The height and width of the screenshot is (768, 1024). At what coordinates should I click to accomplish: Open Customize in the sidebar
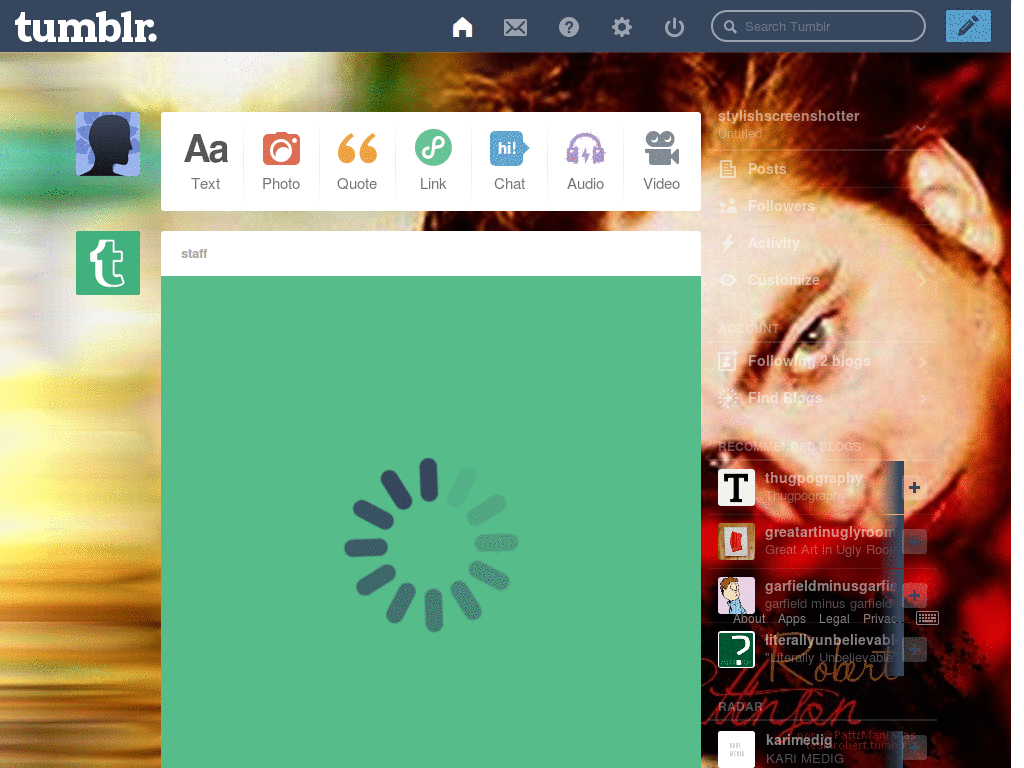784,280
